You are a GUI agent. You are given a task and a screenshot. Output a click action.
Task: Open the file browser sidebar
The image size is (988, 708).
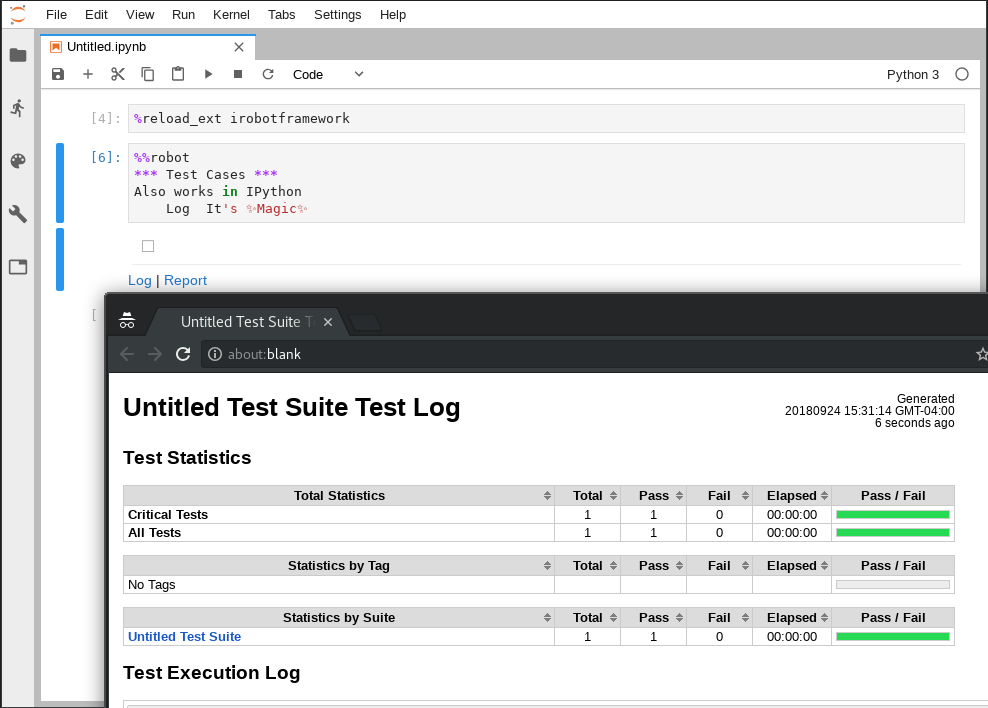click(x=18, y=55)
